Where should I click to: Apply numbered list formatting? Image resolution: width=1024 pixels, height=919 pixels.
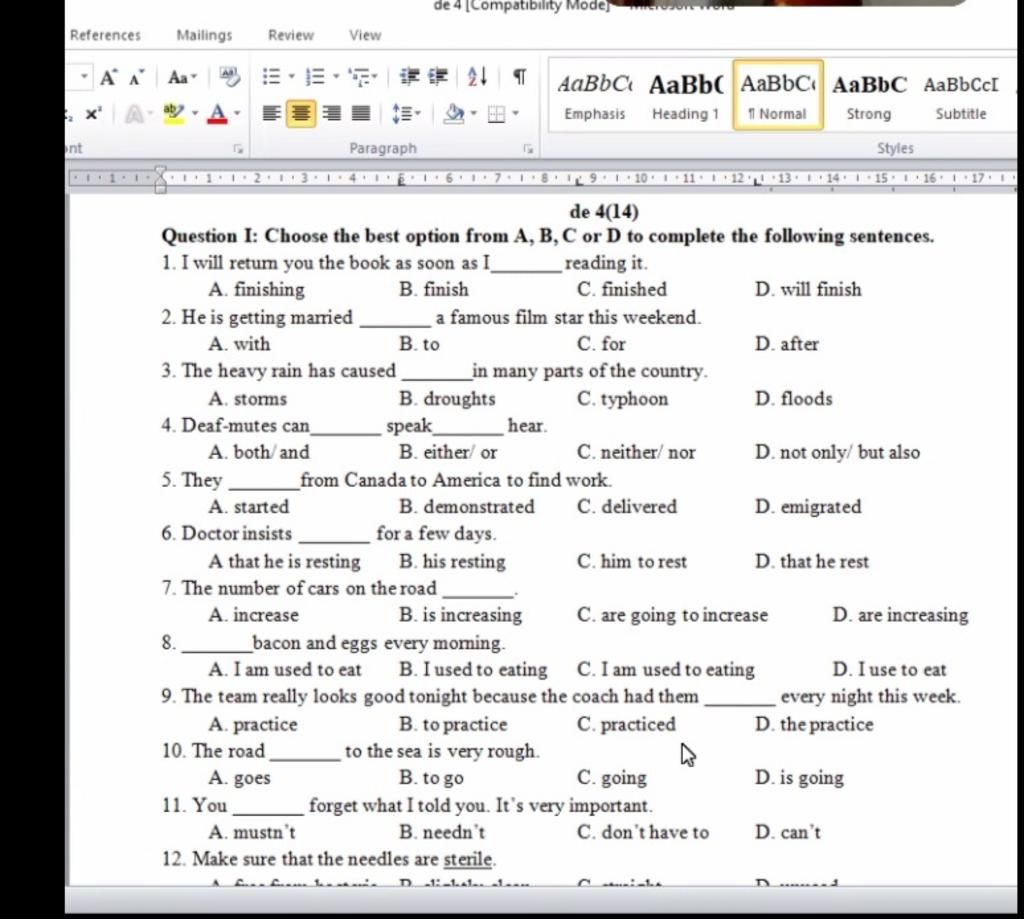315,77
